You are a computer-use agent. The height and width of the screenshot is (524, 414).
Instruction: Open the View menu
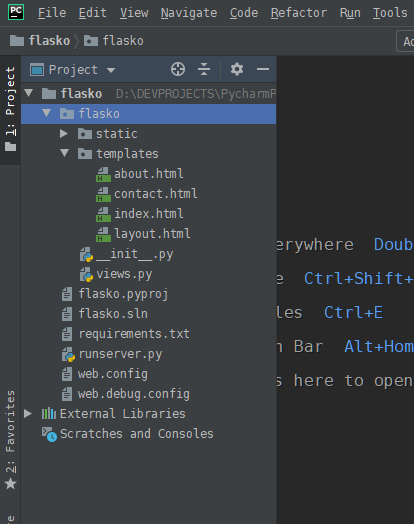(134, 13)
